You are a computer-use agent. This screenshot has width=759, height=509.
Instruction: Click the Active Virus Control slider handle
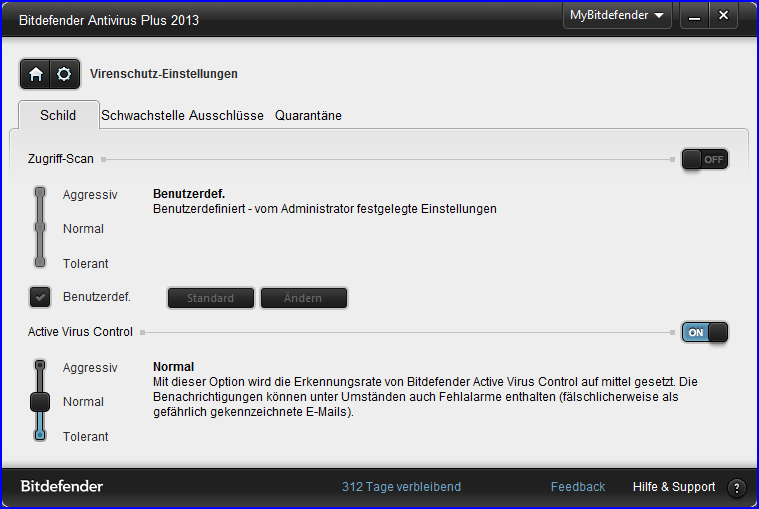pyautogui.click(x=40, y=402)
